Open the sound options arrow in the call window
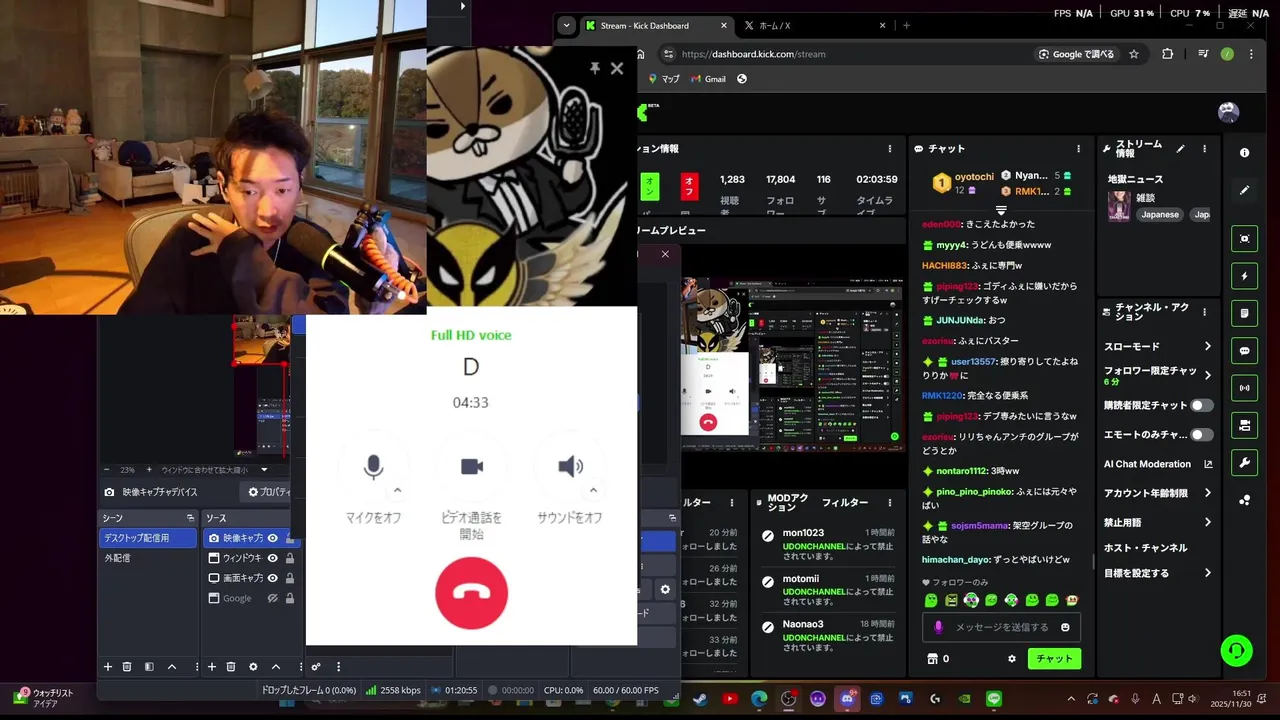Screen dimensions: 1280x720 click(593, 490)
